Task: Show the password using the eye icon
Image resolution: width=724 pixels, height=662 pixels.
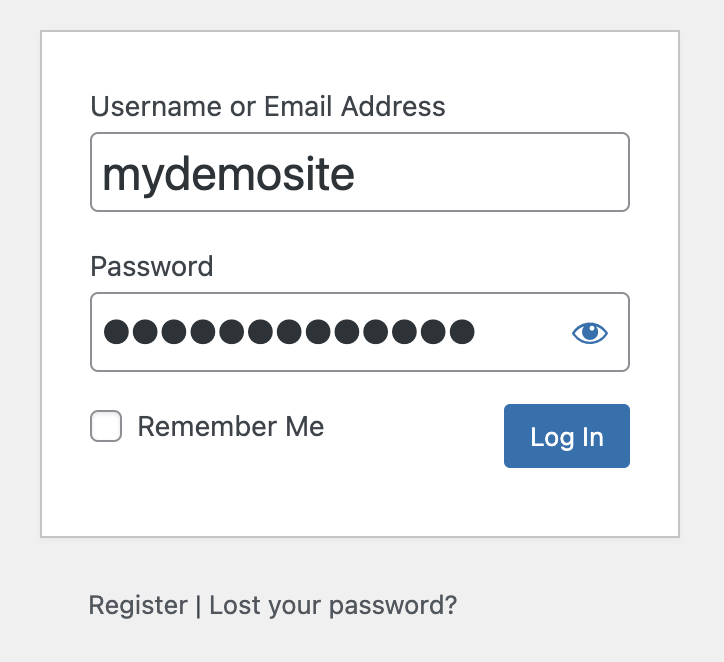Action: click(590, 332)
